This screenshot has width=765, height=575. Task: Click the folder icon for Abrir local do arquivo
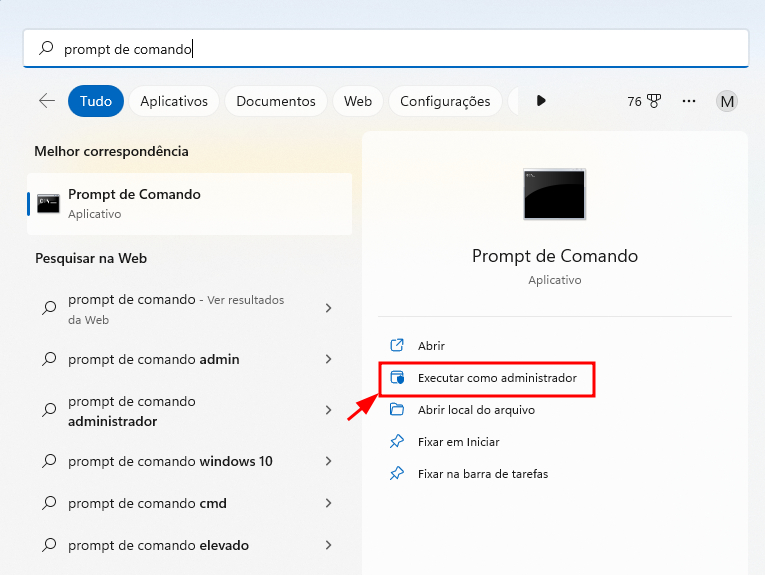tap(397, 410)
